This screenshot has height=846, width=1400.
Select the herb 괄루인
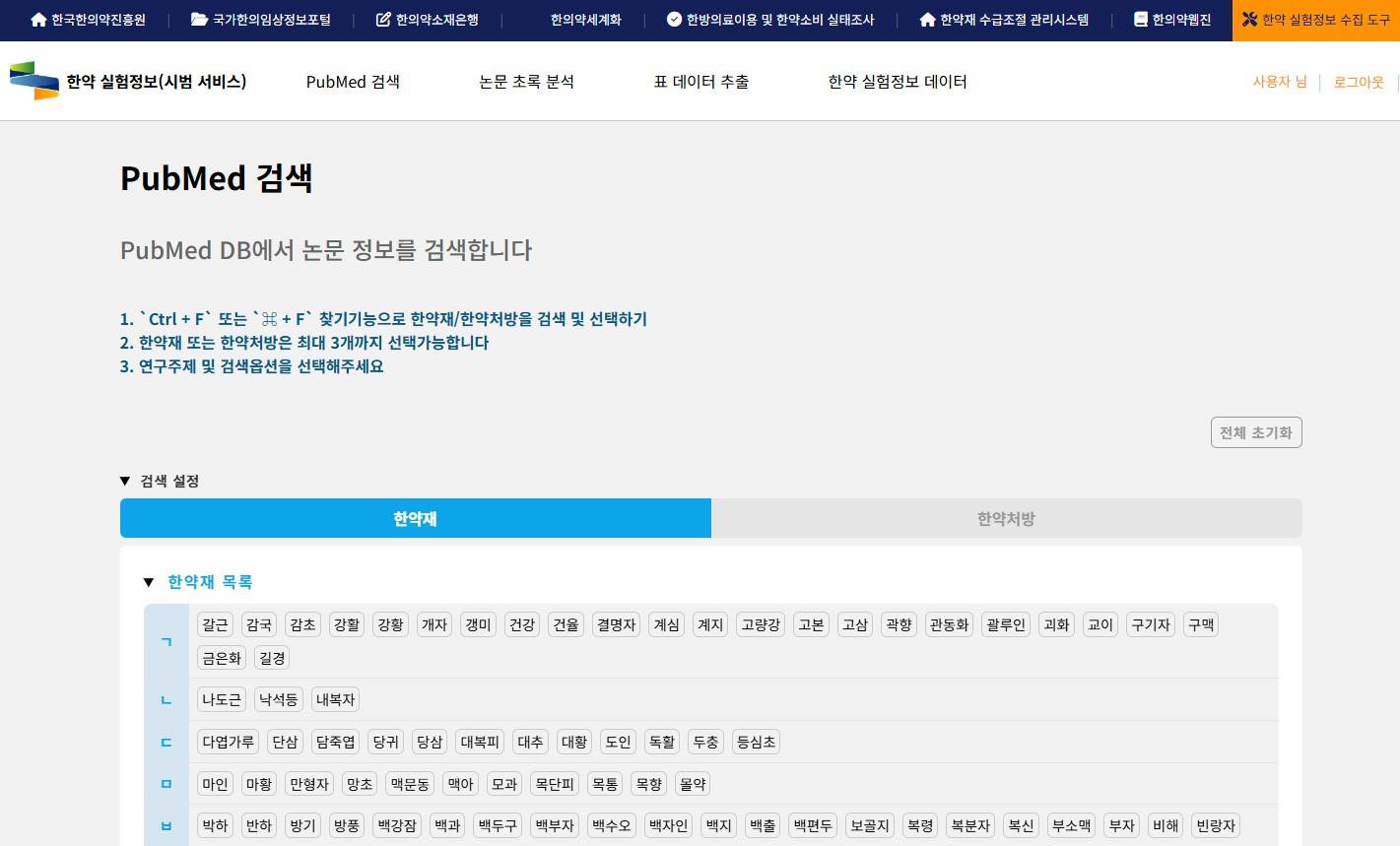[x=1006, y=624]
